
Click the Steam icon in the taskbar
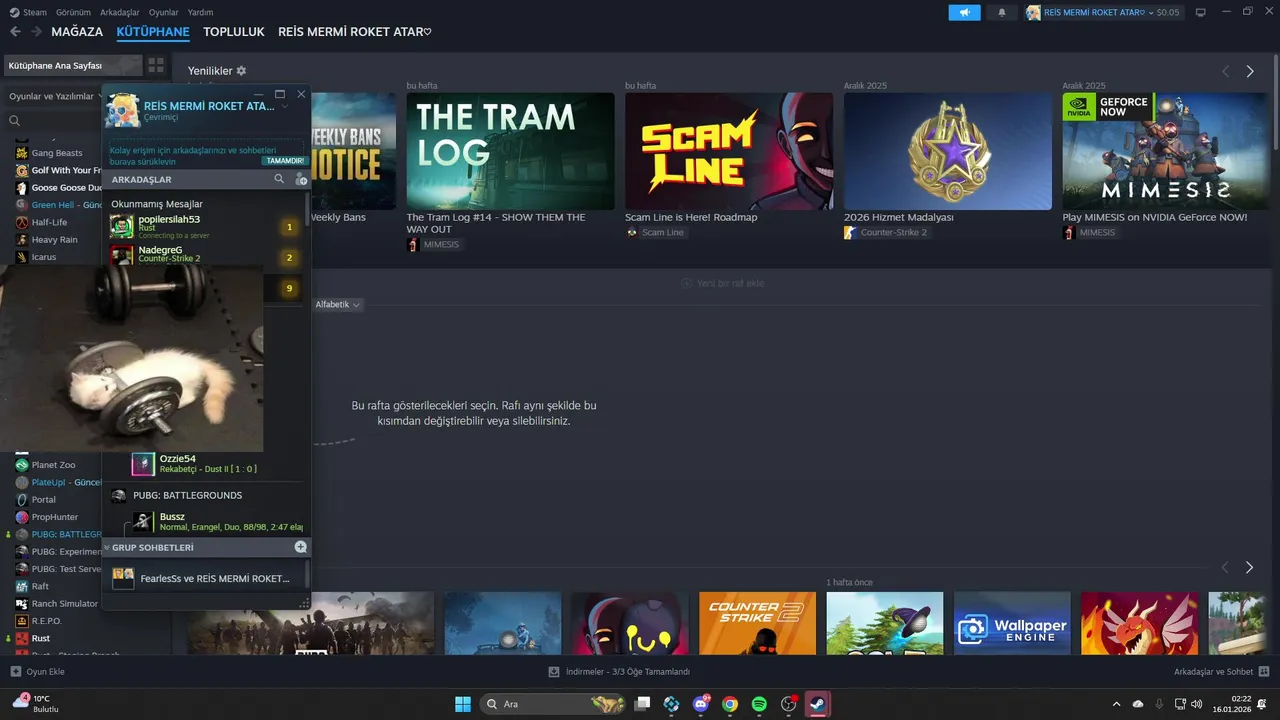click(x=817, y=704)
